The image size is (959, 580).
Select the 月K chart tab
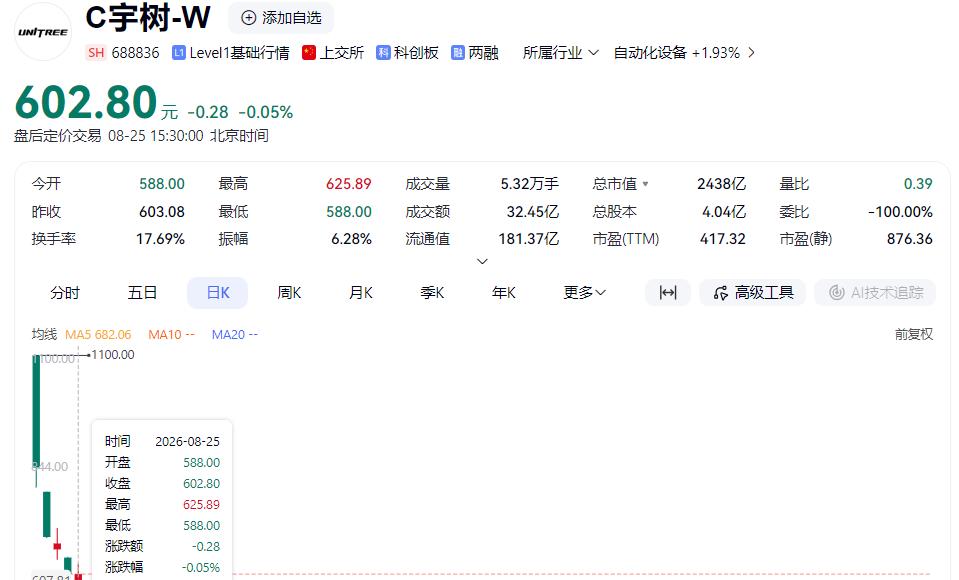point(361,292)
